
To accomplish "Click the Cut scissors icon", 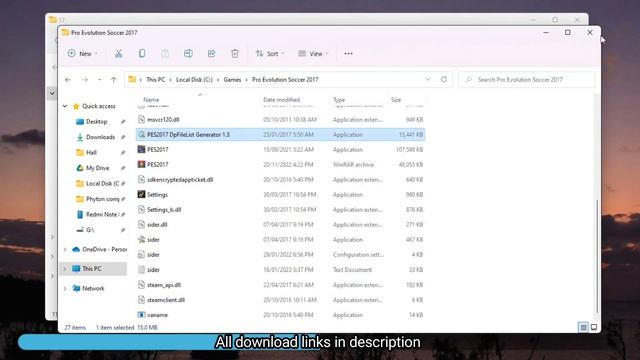I will (x=118, y=53).
